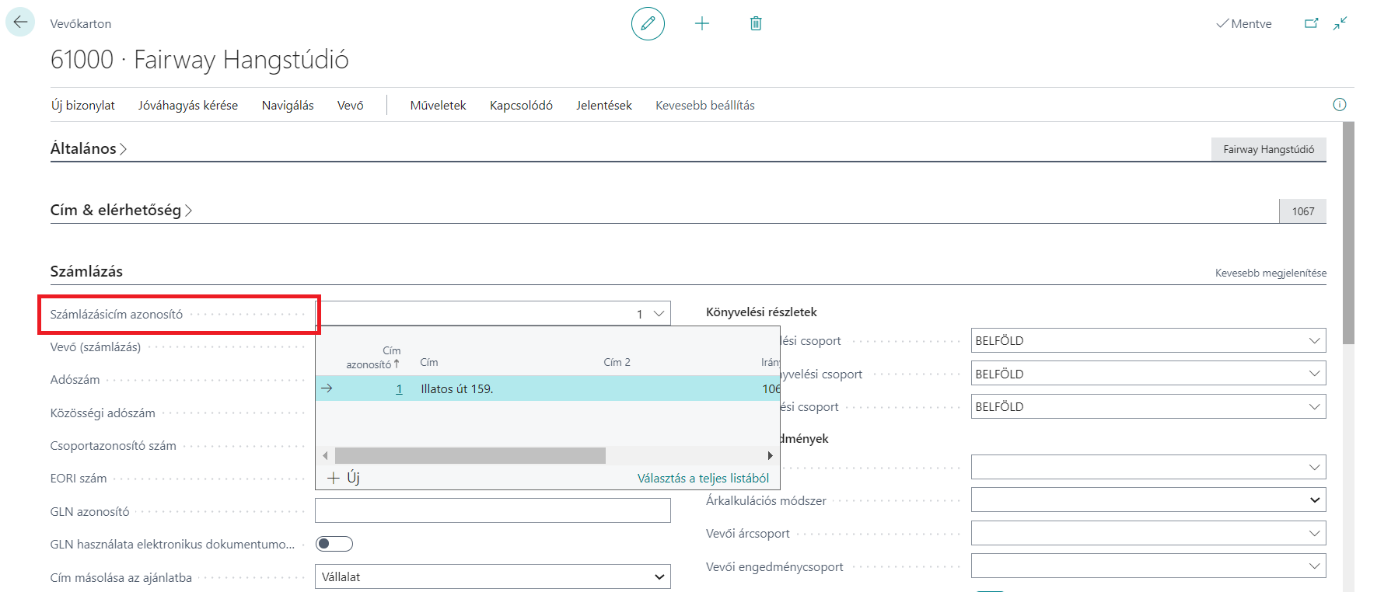The image size is (1384, 592).
Task: Click Kevesebb beállítás
Action: 705,105
